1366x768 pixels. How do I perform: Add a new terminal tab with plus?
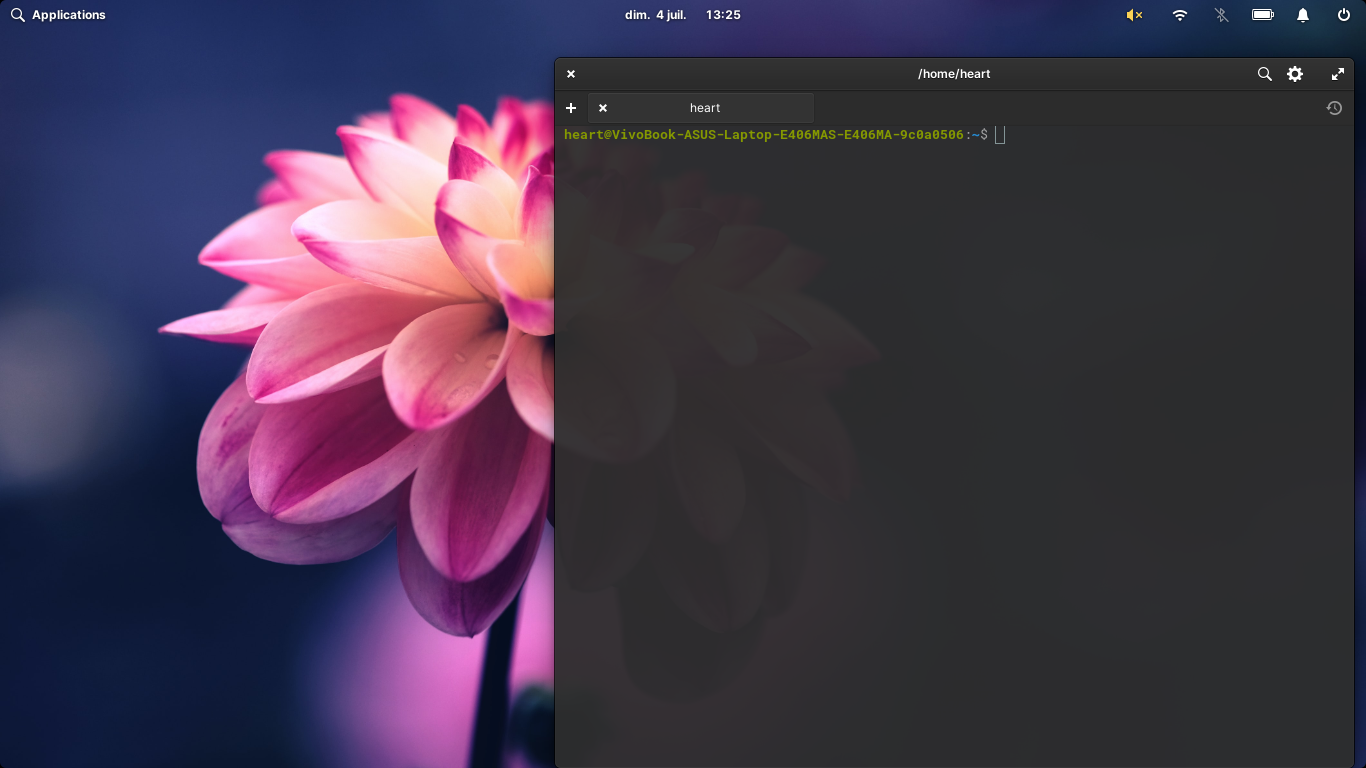tap(571, 108)
